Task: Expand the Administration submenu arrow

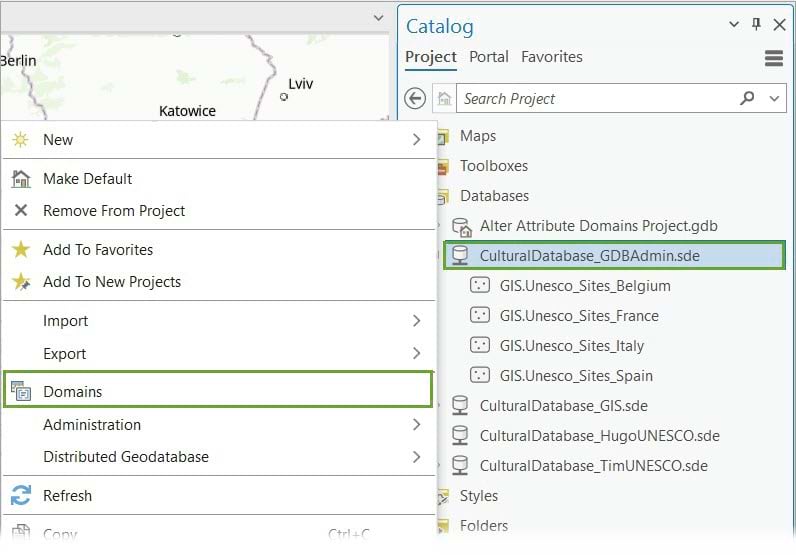Action: (416, 425)
